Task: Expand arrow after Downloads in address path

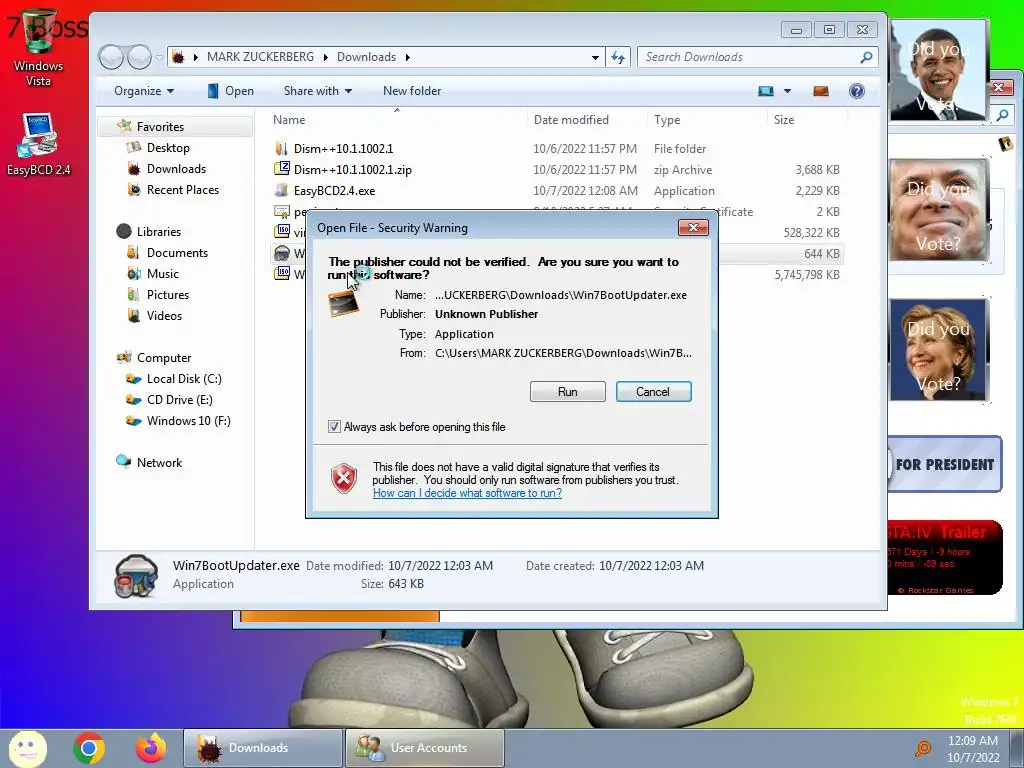Action: click(x=408, y=57)
